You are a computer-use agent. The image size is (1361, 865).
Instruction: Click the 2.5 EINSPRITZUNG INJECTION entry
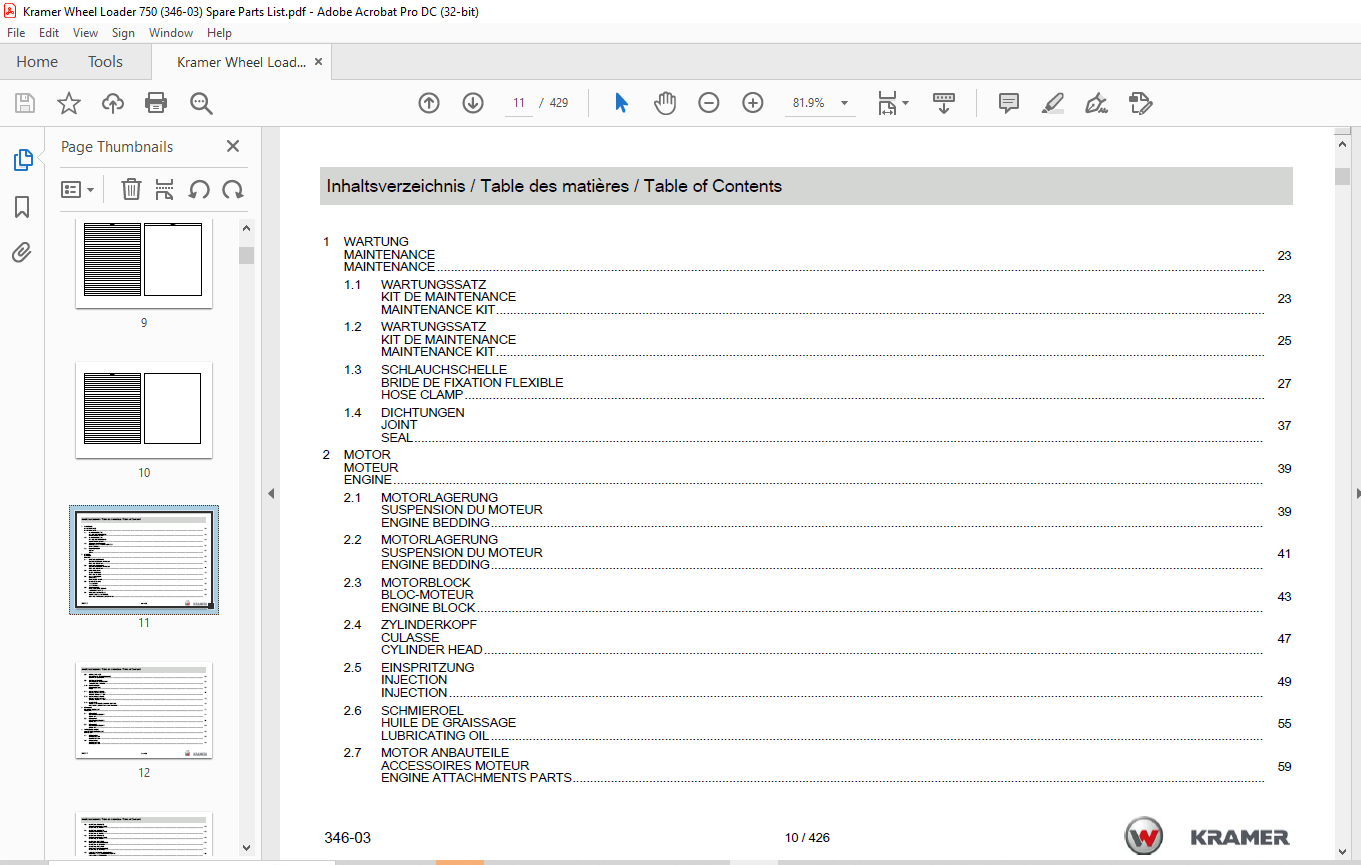pyautogui.click(x=817, y=680)
